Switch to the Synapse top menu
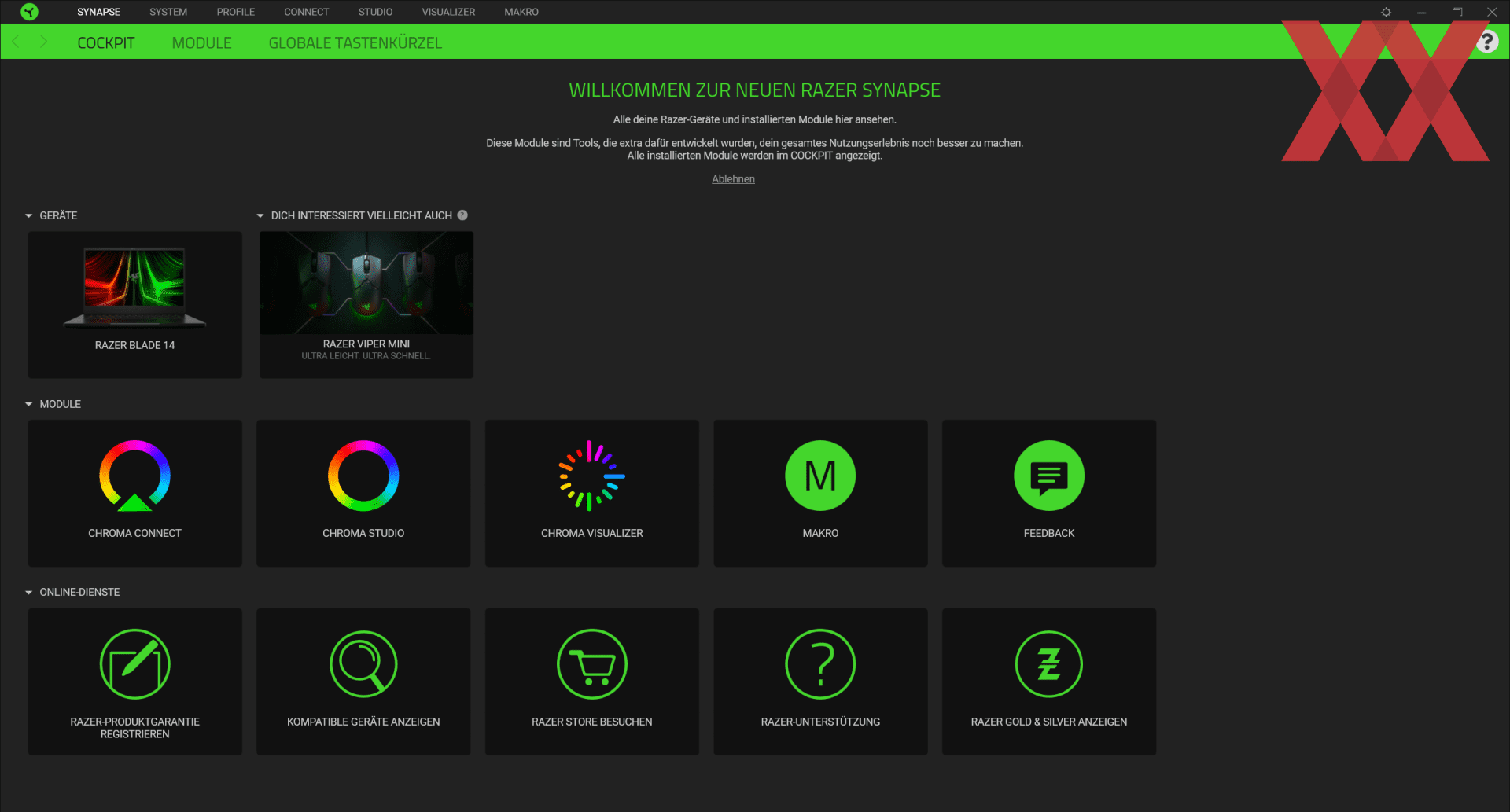1510x812 pixels. tap(98, 12)
